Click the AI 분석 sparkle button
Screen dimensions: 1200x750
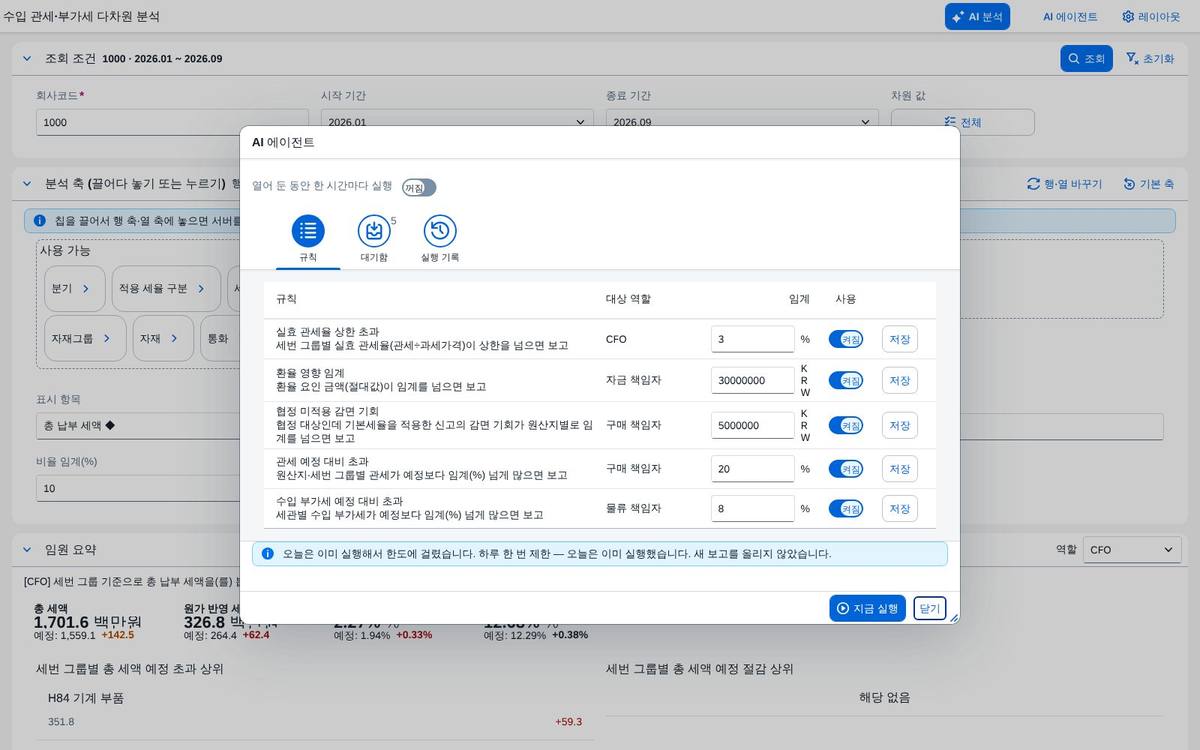[977, 17]
